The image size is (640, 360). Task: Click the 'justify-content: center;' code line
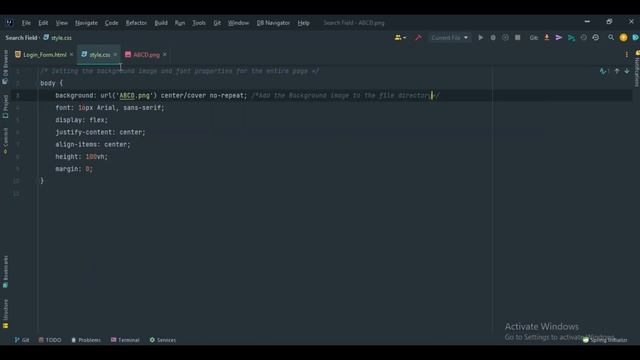[100, 132]
